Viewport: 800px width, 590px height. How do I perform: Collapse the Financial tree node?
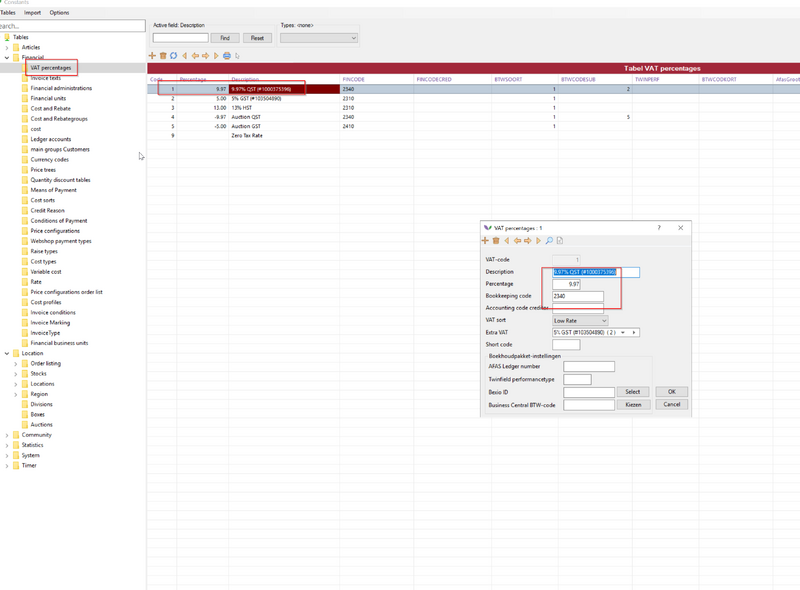point(7,58)
